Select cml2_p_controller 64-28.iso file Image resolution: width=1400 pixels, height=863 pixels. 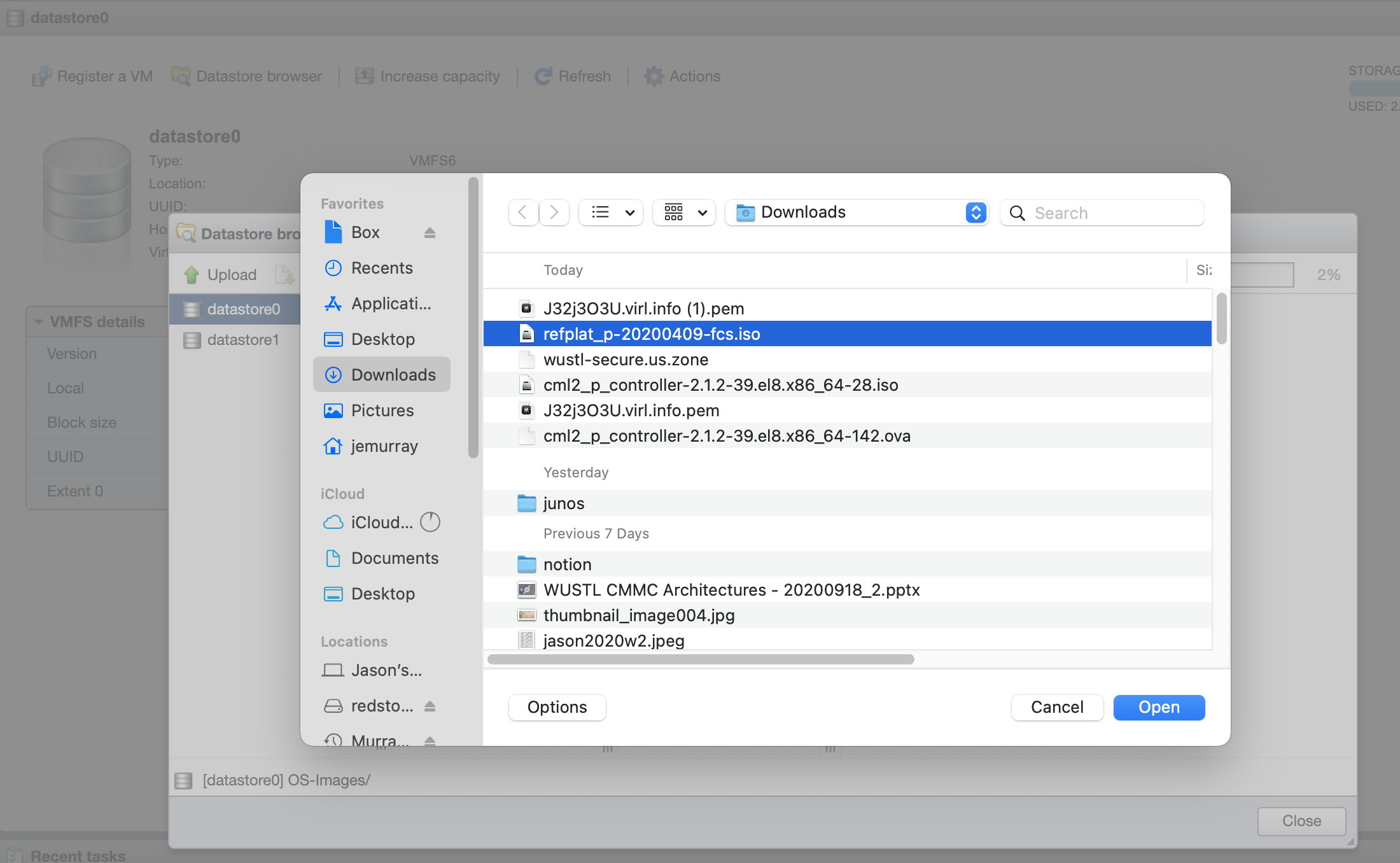848,385
